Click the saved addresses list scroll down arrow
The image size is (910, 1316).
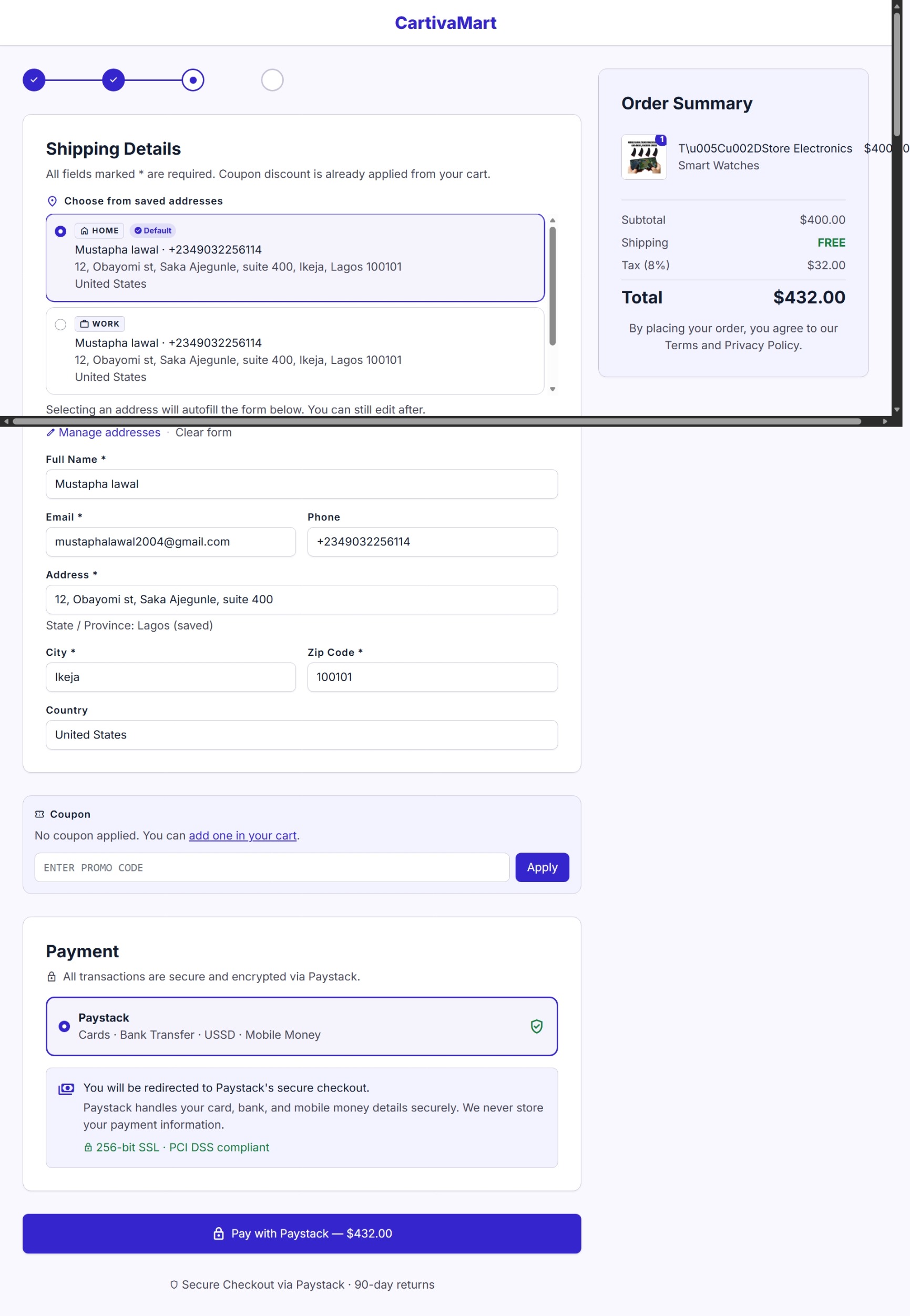[x=553, y=389]
